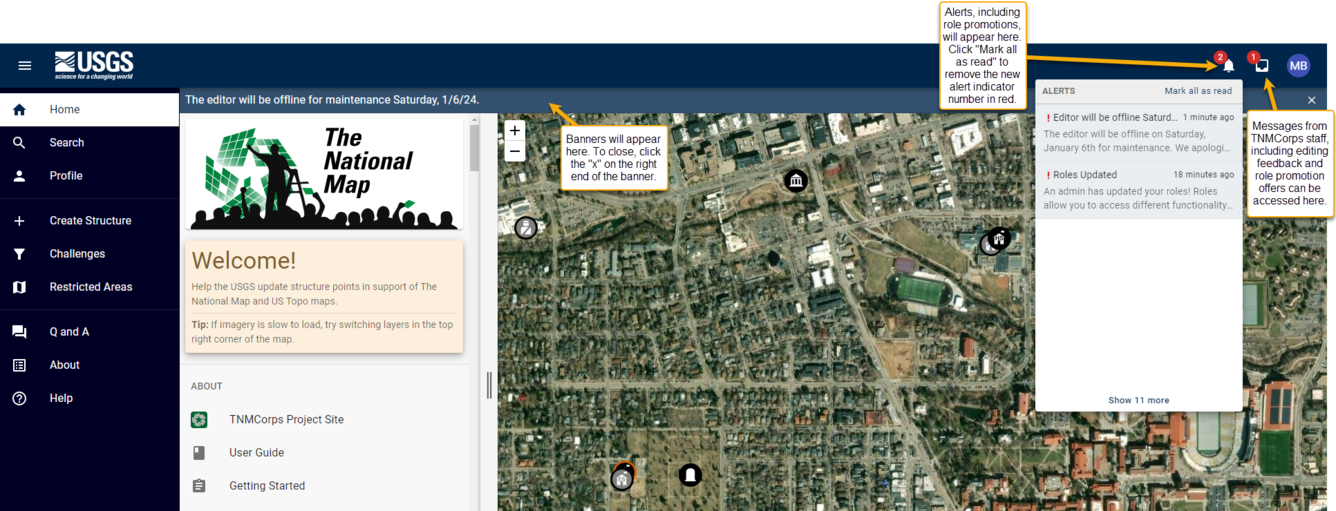
Task: Open the hamburger navigation menu
Action: pyautogui.click(x=25, y=66)
